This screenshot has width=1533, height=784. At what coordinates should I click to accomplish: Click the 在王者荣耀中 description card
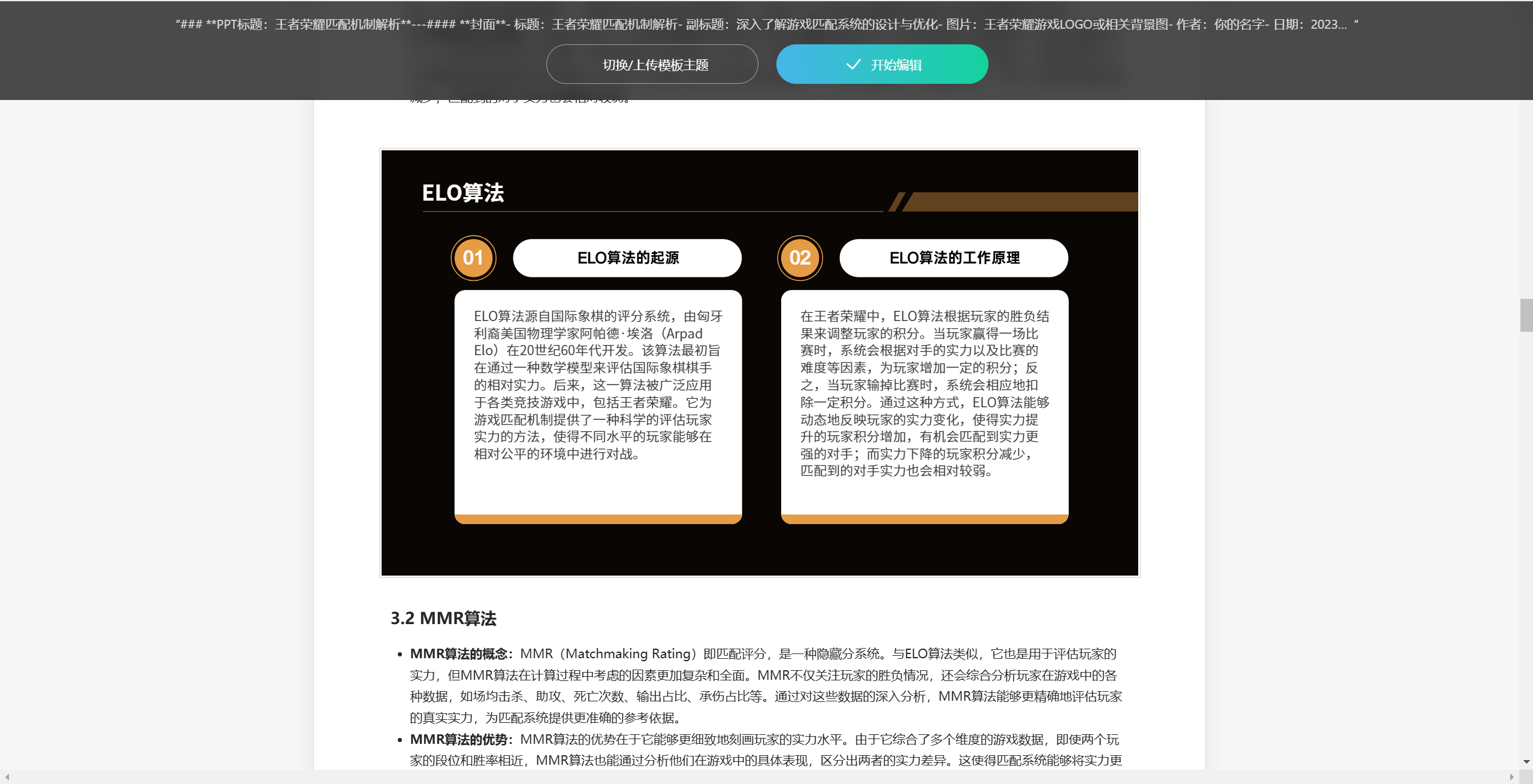(x=924, y=407)
